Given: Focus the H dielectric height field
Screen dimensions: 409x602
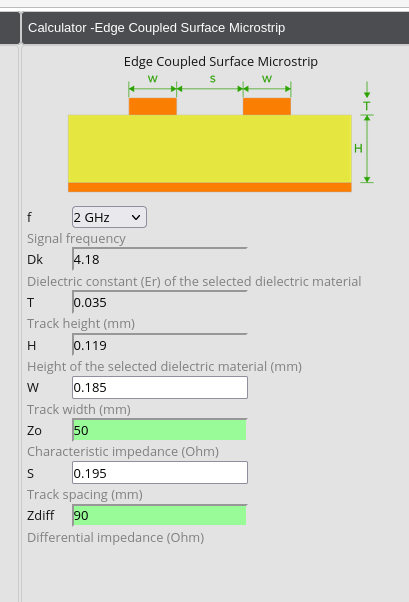Looking at the screenshot, I should tap(160, 345).
